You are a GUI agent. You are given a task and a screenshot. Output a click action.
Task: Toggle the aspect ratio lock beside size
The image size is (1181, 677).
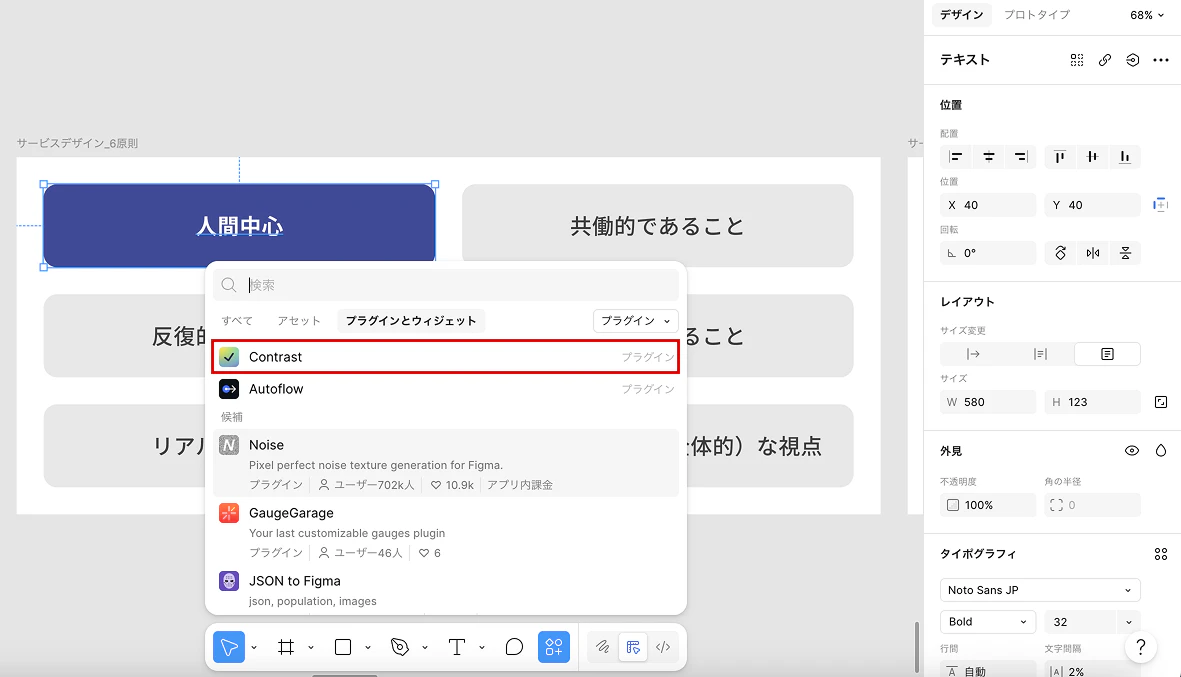pyautogui.click(x=1161, y=402)
